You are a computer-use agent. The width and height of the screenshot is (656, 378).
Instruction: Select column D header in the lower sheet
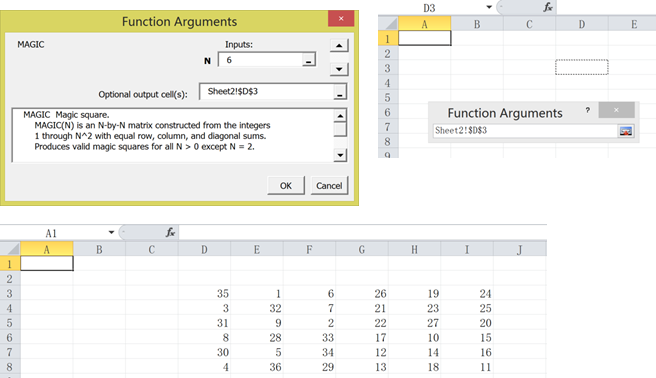pyautogui.click(x=204, y=250)
